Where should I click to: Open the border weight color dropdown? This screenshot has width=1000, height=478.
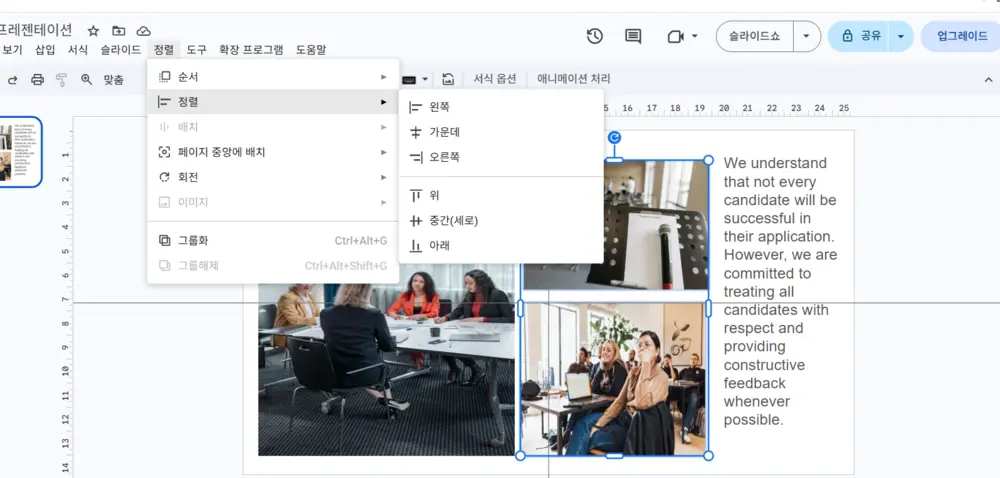click(416, 80)
